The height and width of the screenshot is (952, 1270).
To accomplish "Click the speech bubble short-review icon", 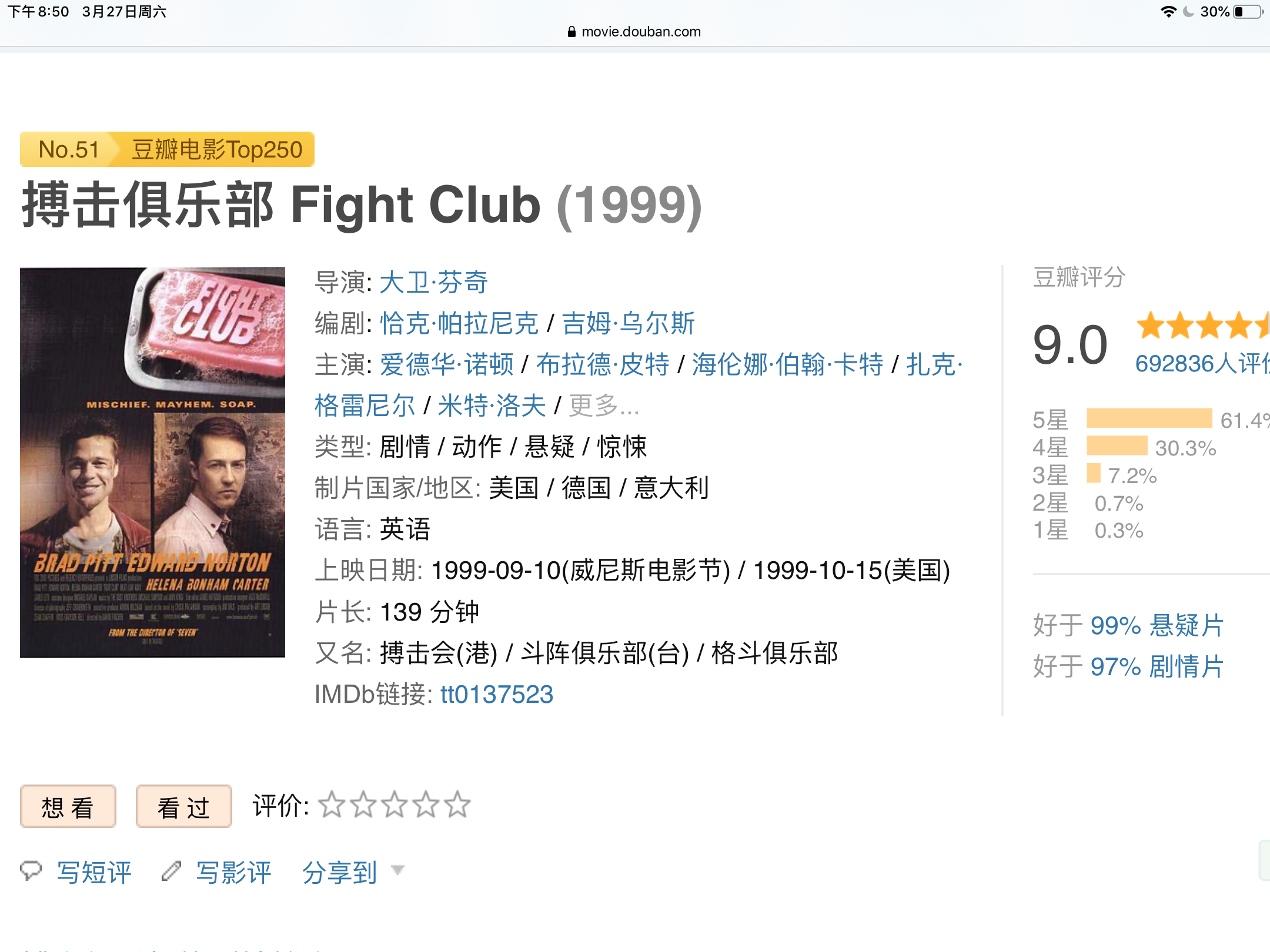I will 31,870.
